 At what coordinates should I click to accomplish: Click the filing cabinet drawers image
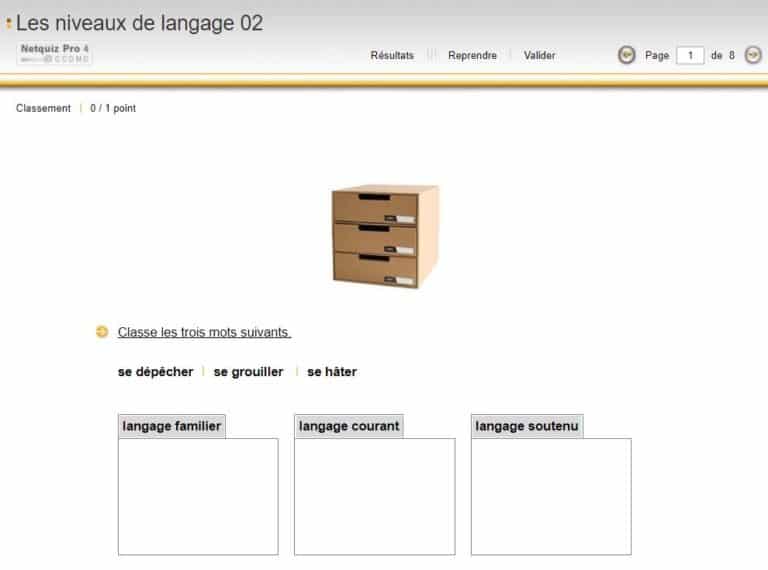coord(384,236)
